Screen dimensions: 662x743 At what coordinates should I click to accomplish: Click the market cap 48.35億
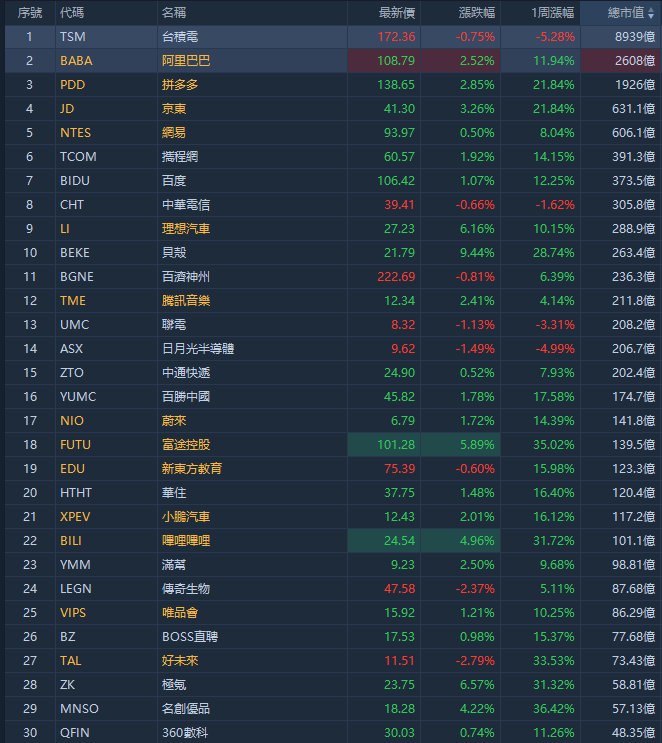tap(634, 733)
